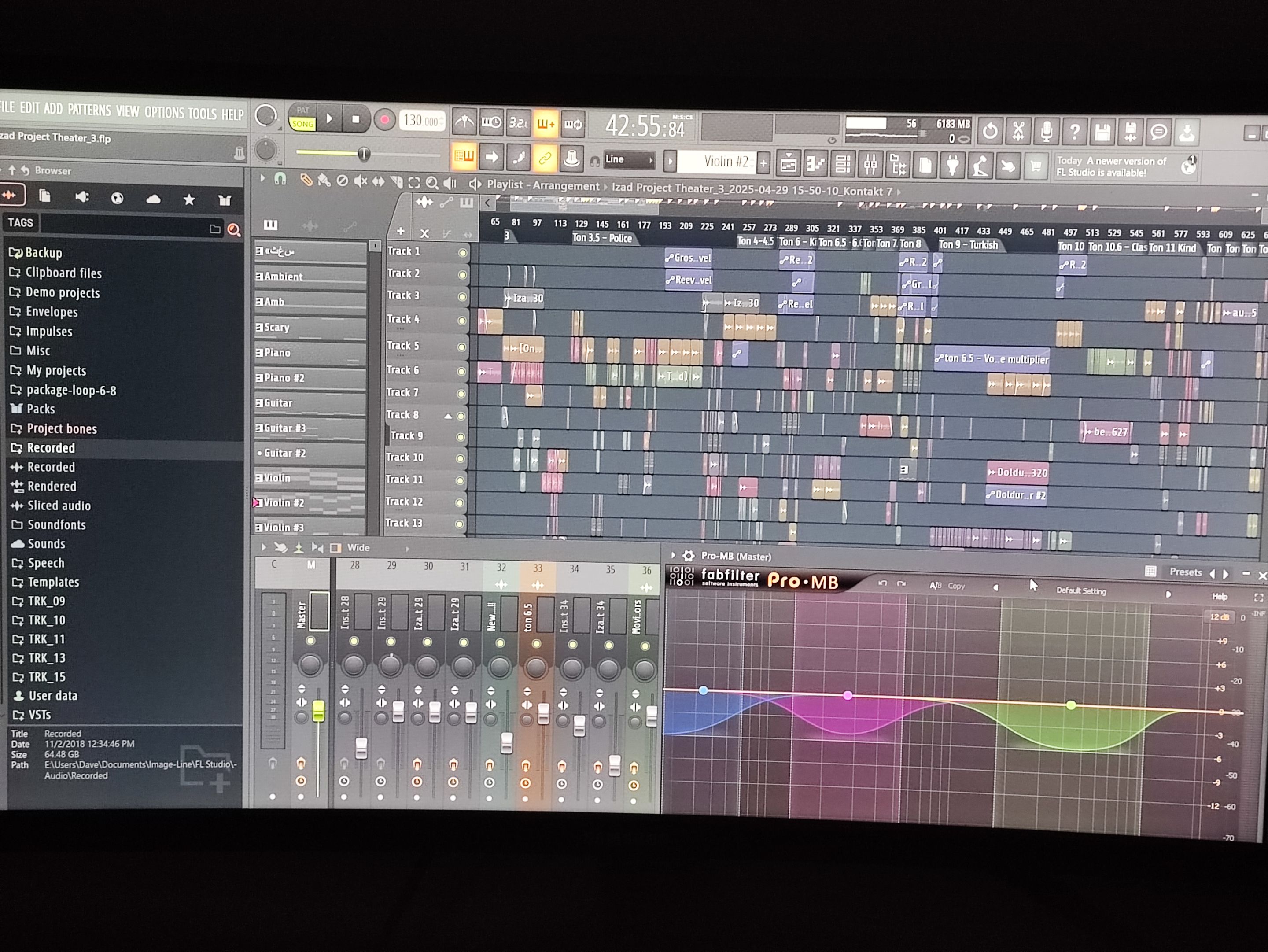The image size is (1268, 952).
Task: Open the Line snap dropdown
Action: click(629, 160)
